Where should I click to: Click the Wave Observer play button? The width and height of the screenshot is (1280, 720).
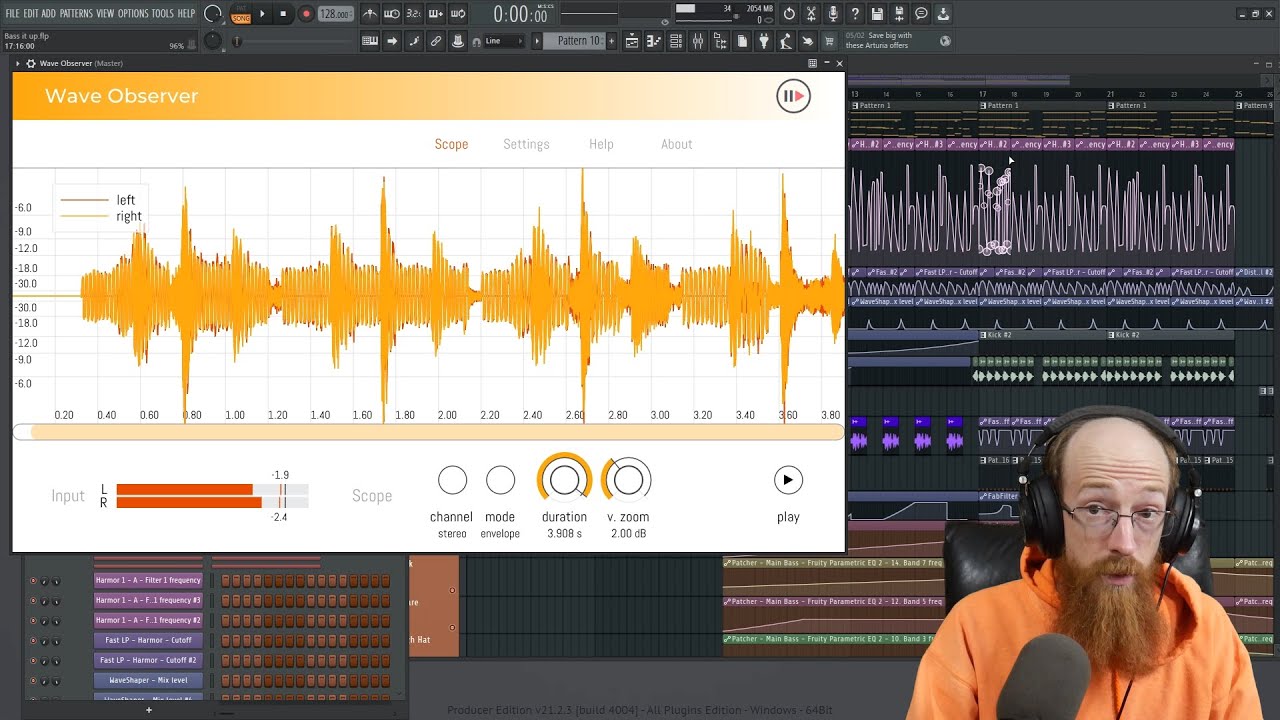(788, 480)
